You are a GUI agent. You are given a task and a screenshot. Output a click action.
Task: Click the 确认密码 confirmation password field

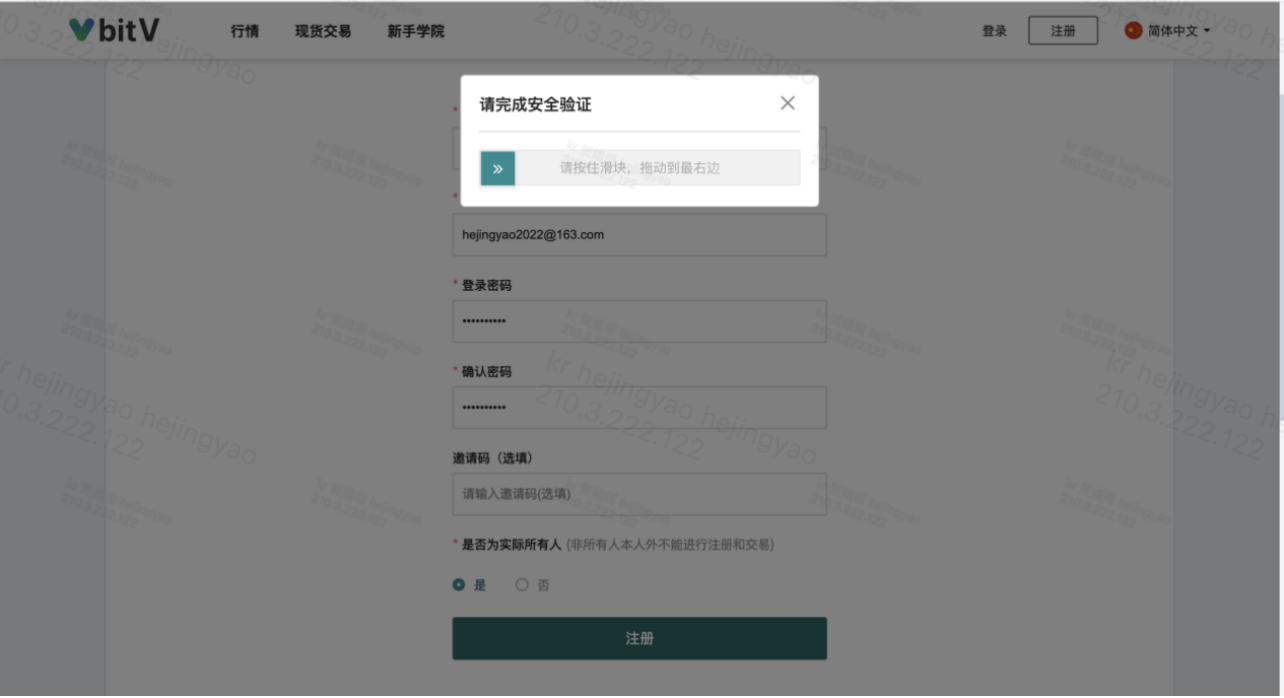[639, 407]
